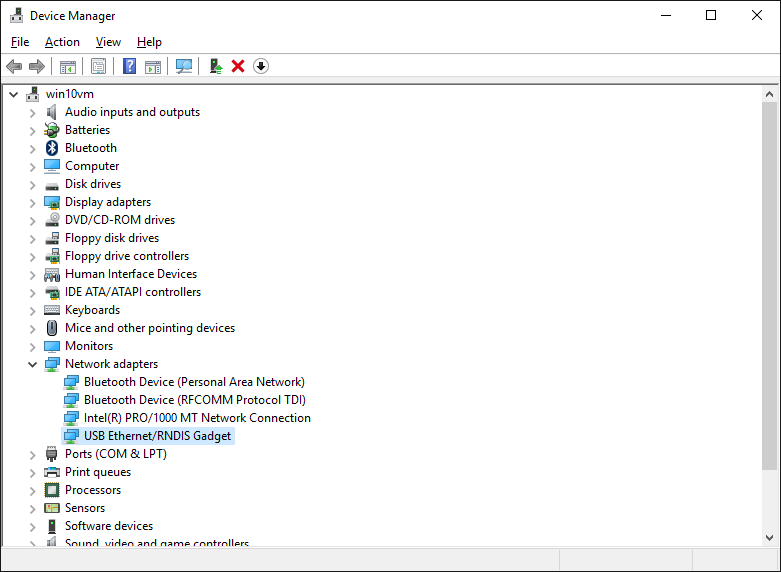Select the Disk drives label
The width and height of the screenshot is (781, 572).
93,184
